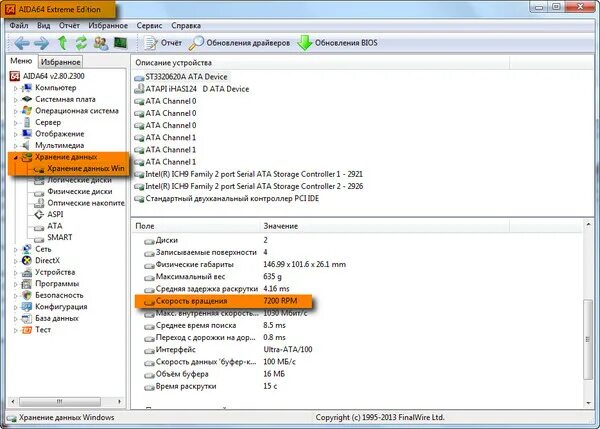Open the users icon in toolbar

pos(101,43)
